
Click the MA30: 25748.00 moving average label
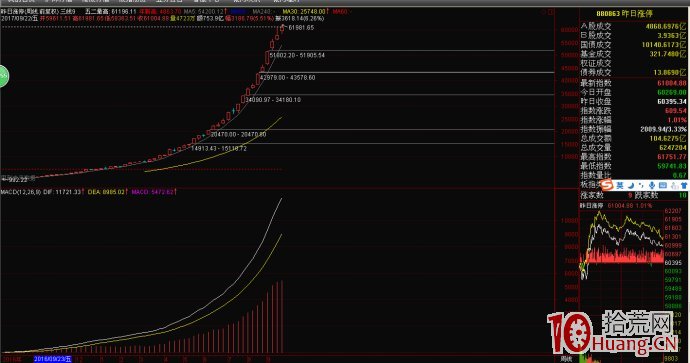(x=305, y=11)
